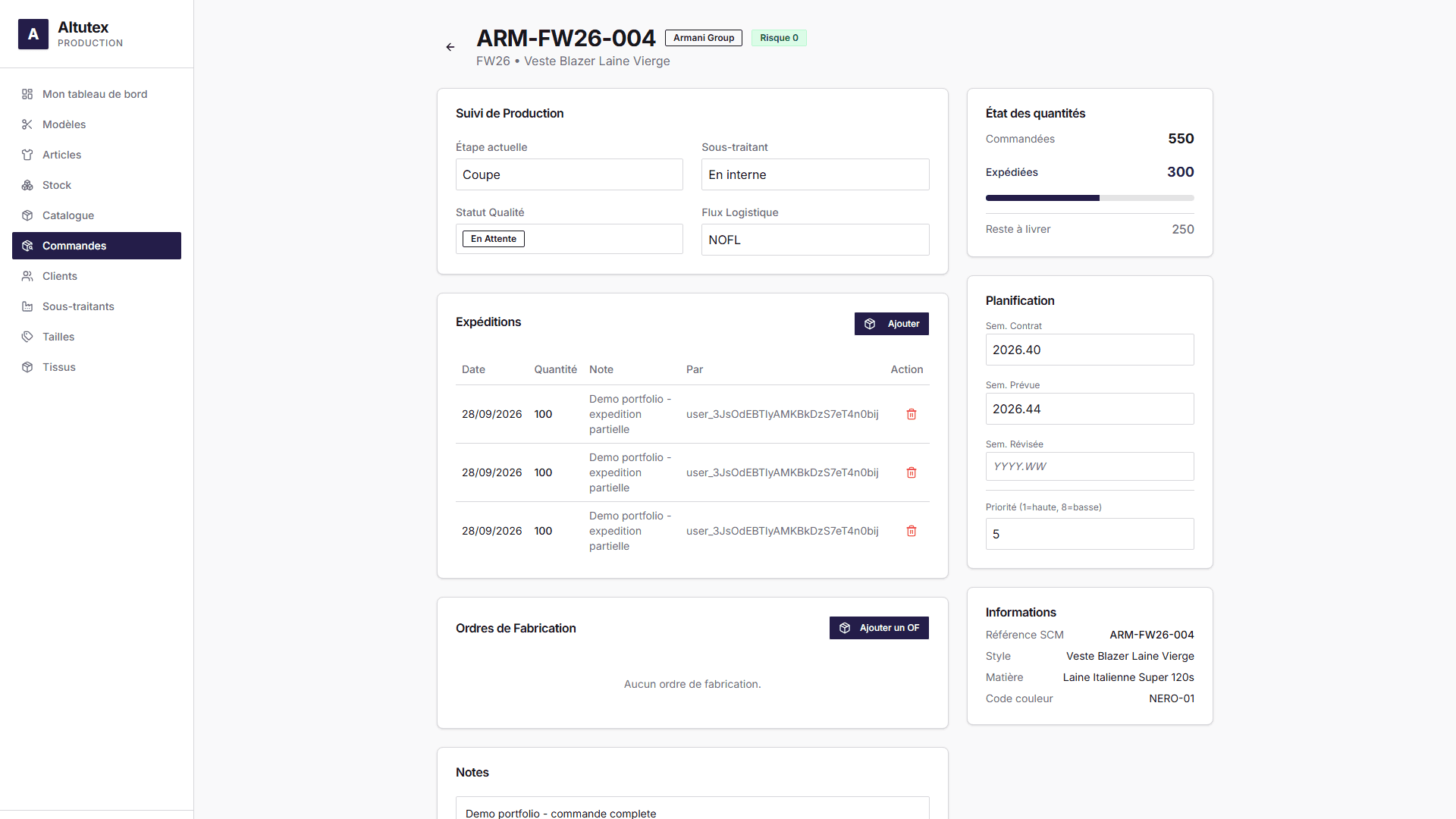Add a new manufacturing order with Ajouter un OF
The image size is (1456, 819).
(879, 628)
